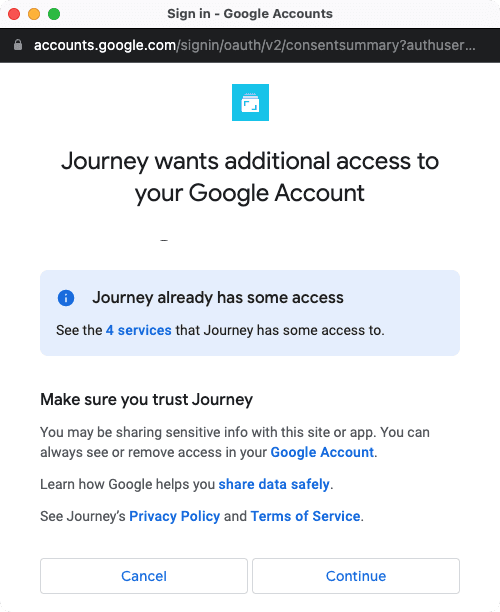Continue to grant Journey access
Image resolution: width=500 pixels, height=612 pixels.
(x=356, y=576)
